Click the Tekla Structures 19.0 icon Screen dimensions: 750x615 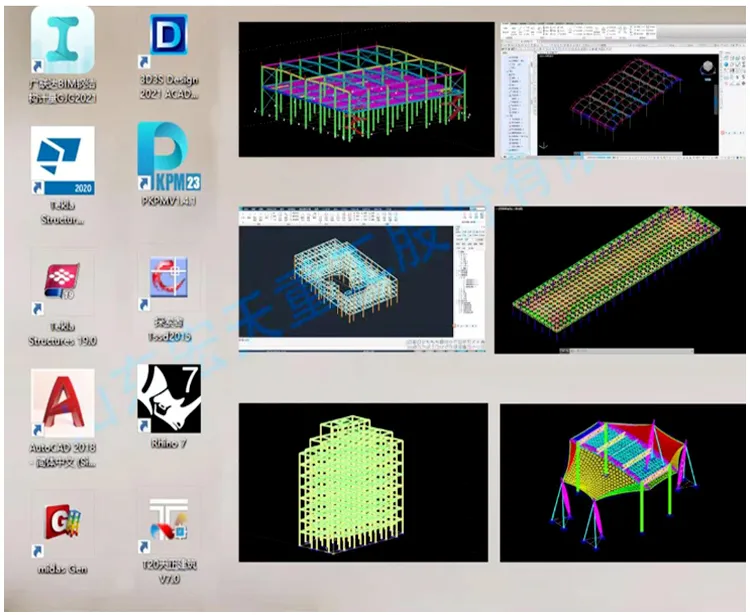coord(62,283)
